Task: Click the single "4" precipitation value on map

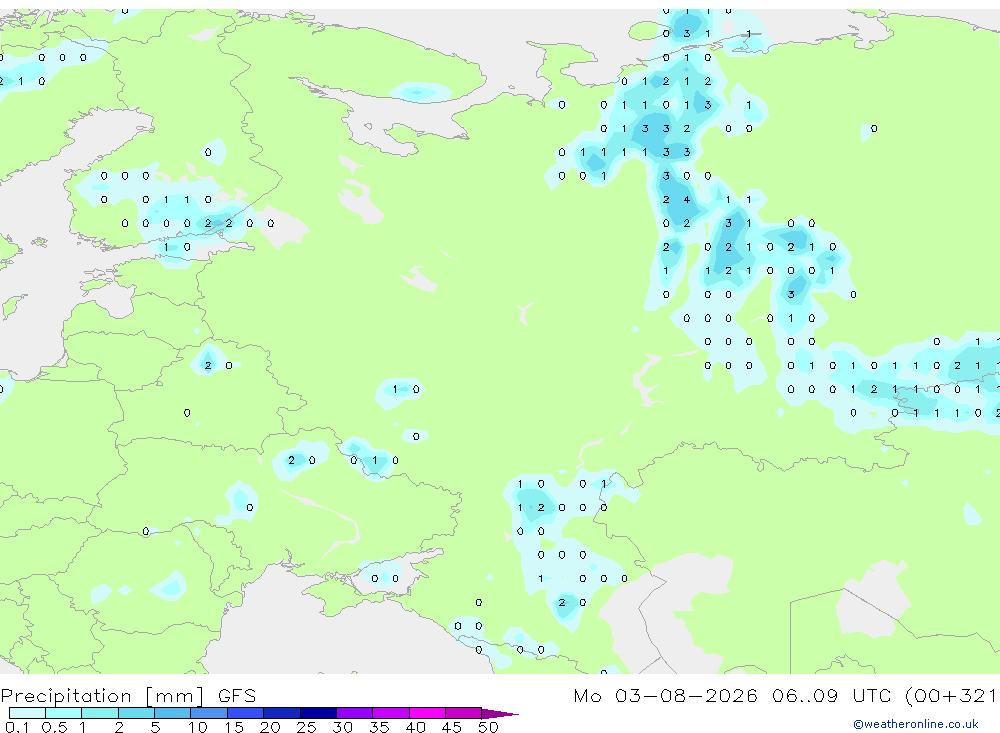Action: (687, 200)
